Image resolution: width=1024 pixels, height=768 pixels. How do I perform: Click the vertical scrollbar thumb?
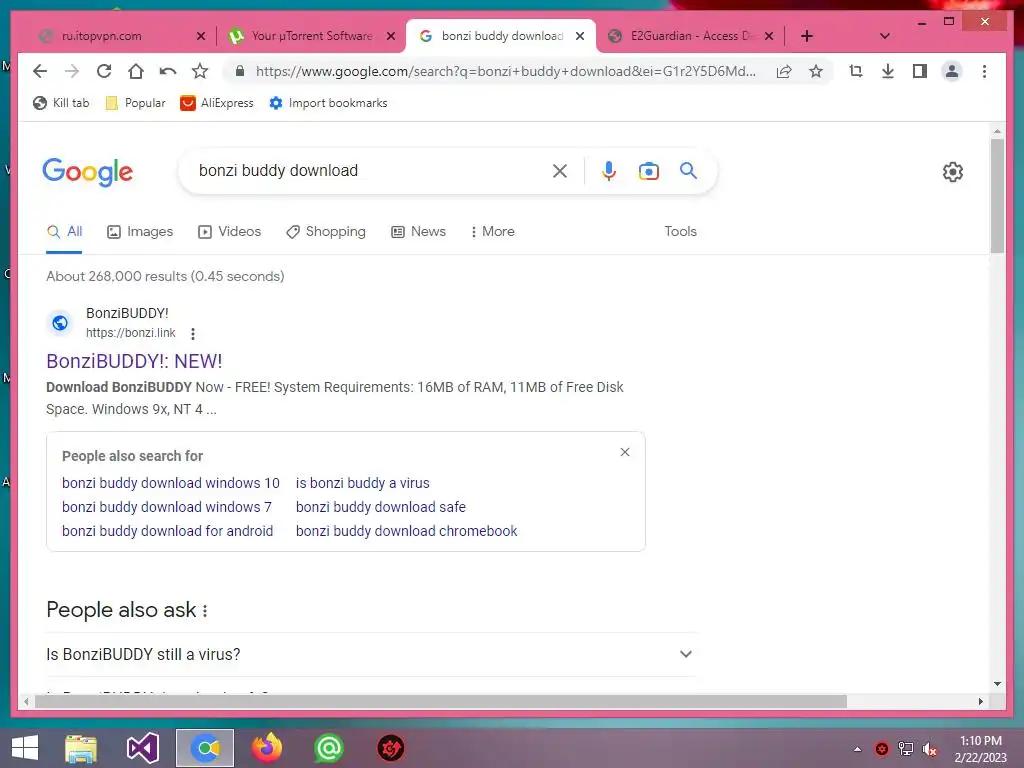pos(997,195)
